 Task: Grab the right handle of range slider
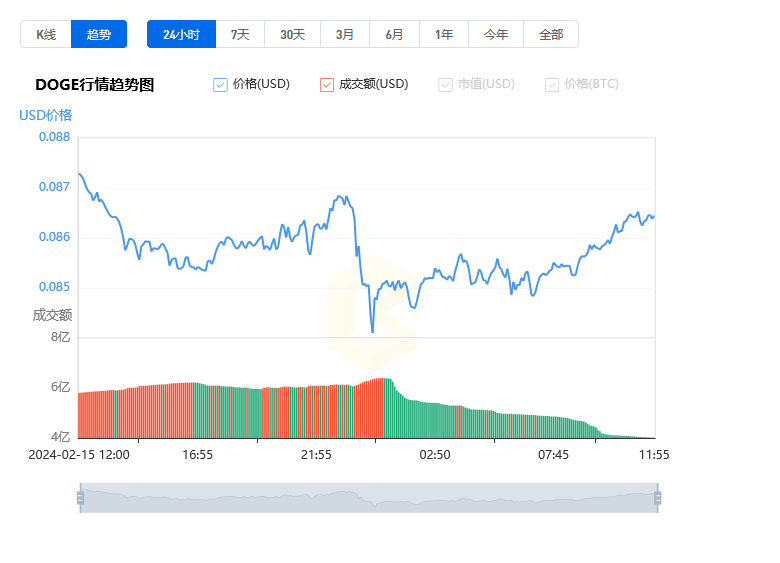[x=658, y=498]
